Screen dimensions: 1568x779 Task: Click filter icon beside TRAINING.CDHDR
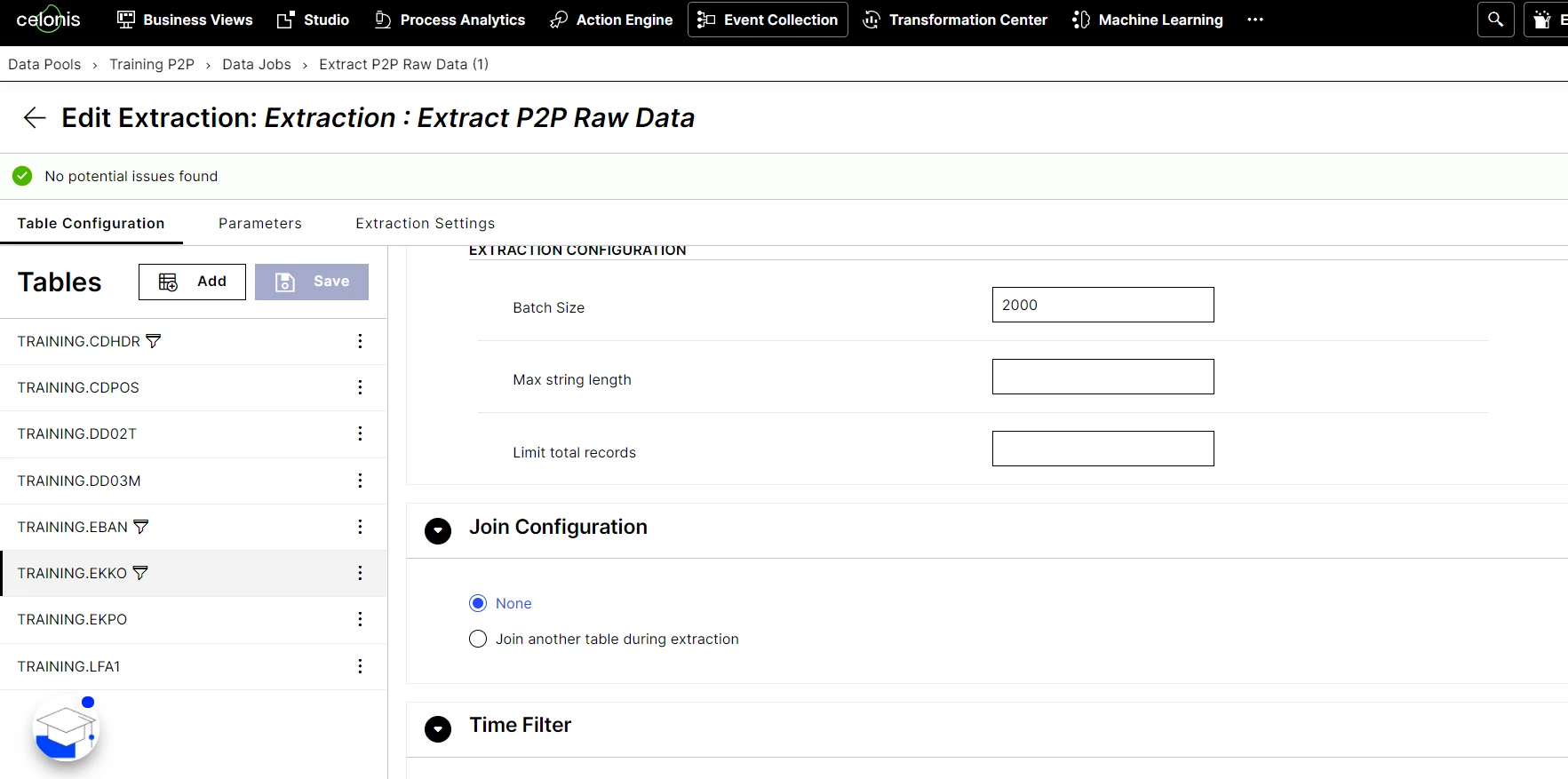(x=154, y=341)
